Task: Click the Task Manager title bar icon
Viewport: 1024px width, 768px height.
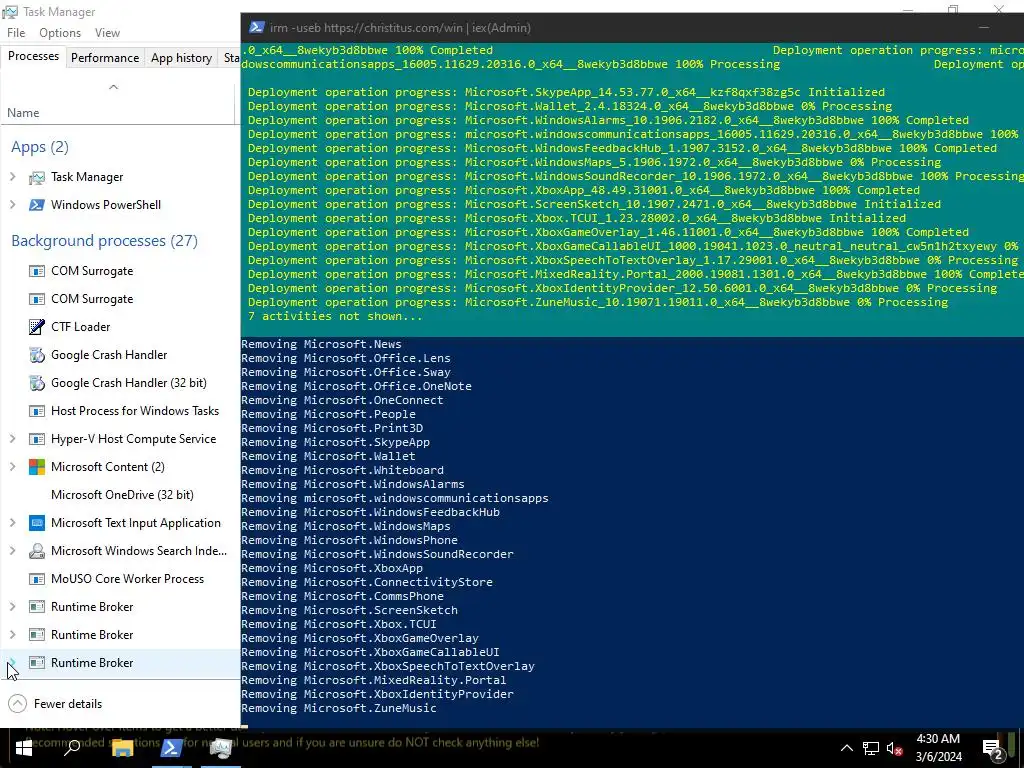Action: coord(10,12)
